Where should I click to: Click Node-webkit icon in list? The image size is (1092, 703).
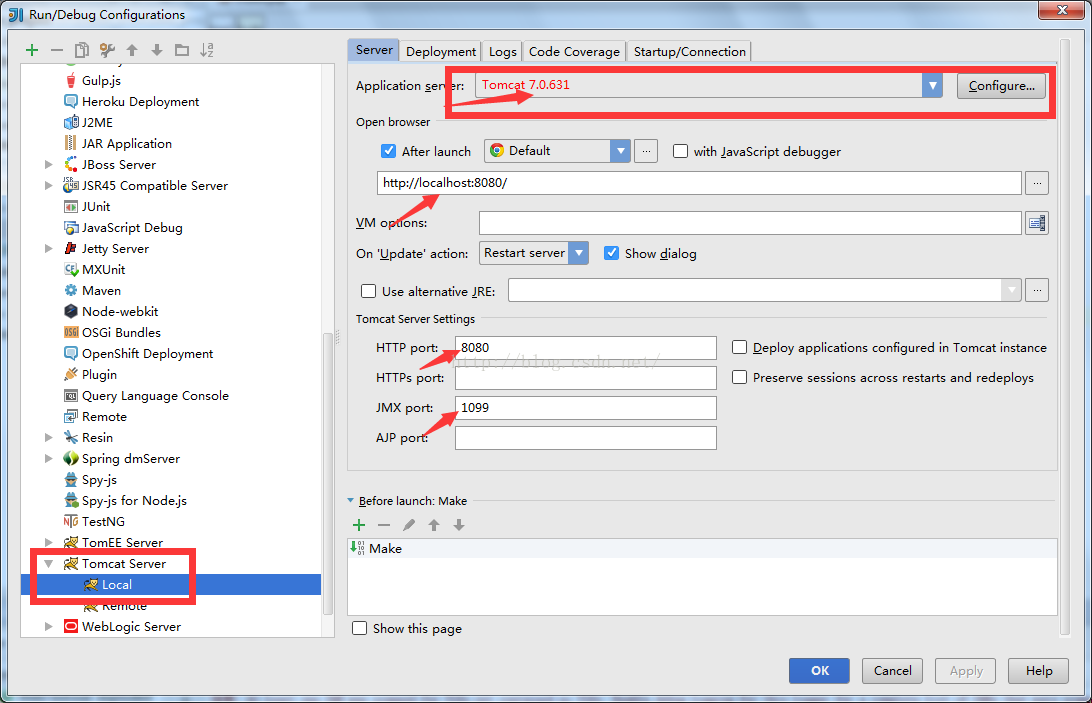pyautogui.click(x=70, y=311)
